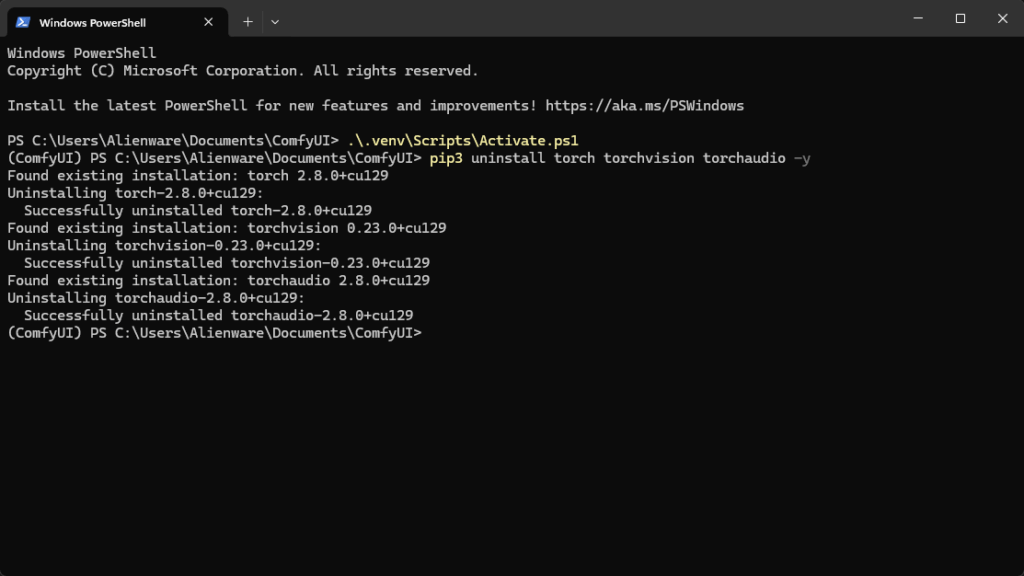
Task: Click the Microsoft Corporation copyright line
Action: (x=242, y=71)
